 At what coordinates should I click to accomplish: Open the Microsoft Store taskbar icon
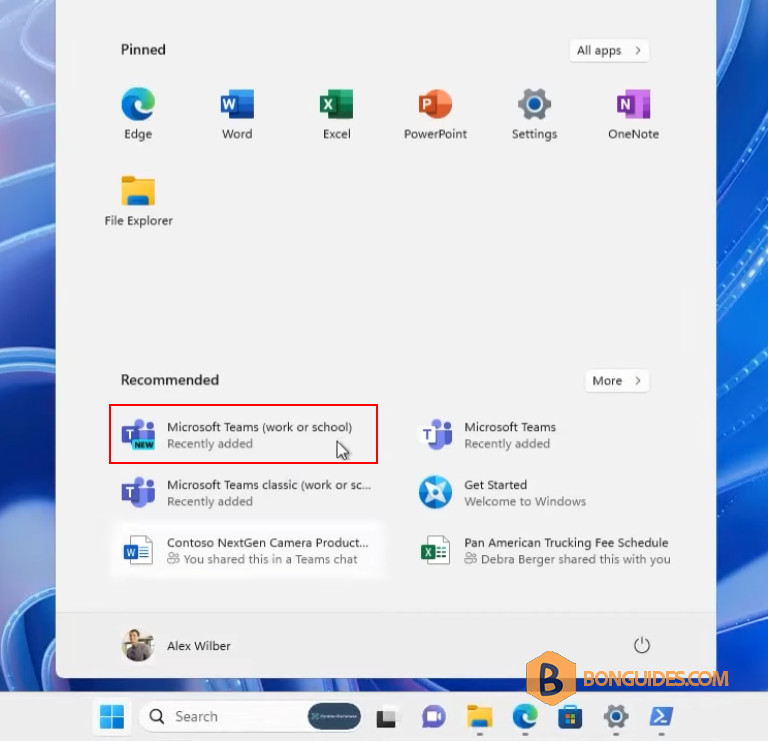point(570,717)
